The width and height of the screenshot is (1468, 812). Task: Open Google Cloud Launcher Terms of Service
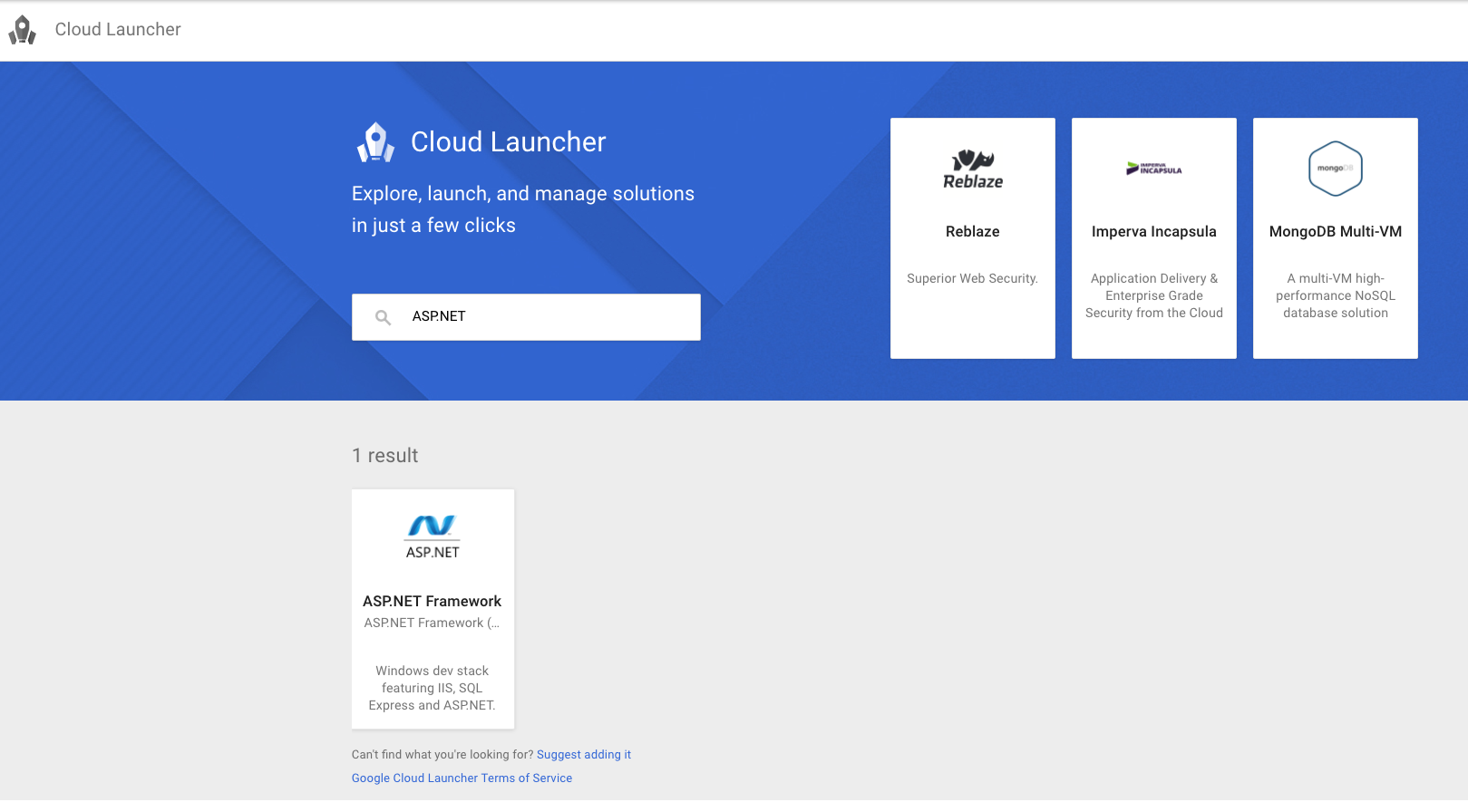[462, 778]
